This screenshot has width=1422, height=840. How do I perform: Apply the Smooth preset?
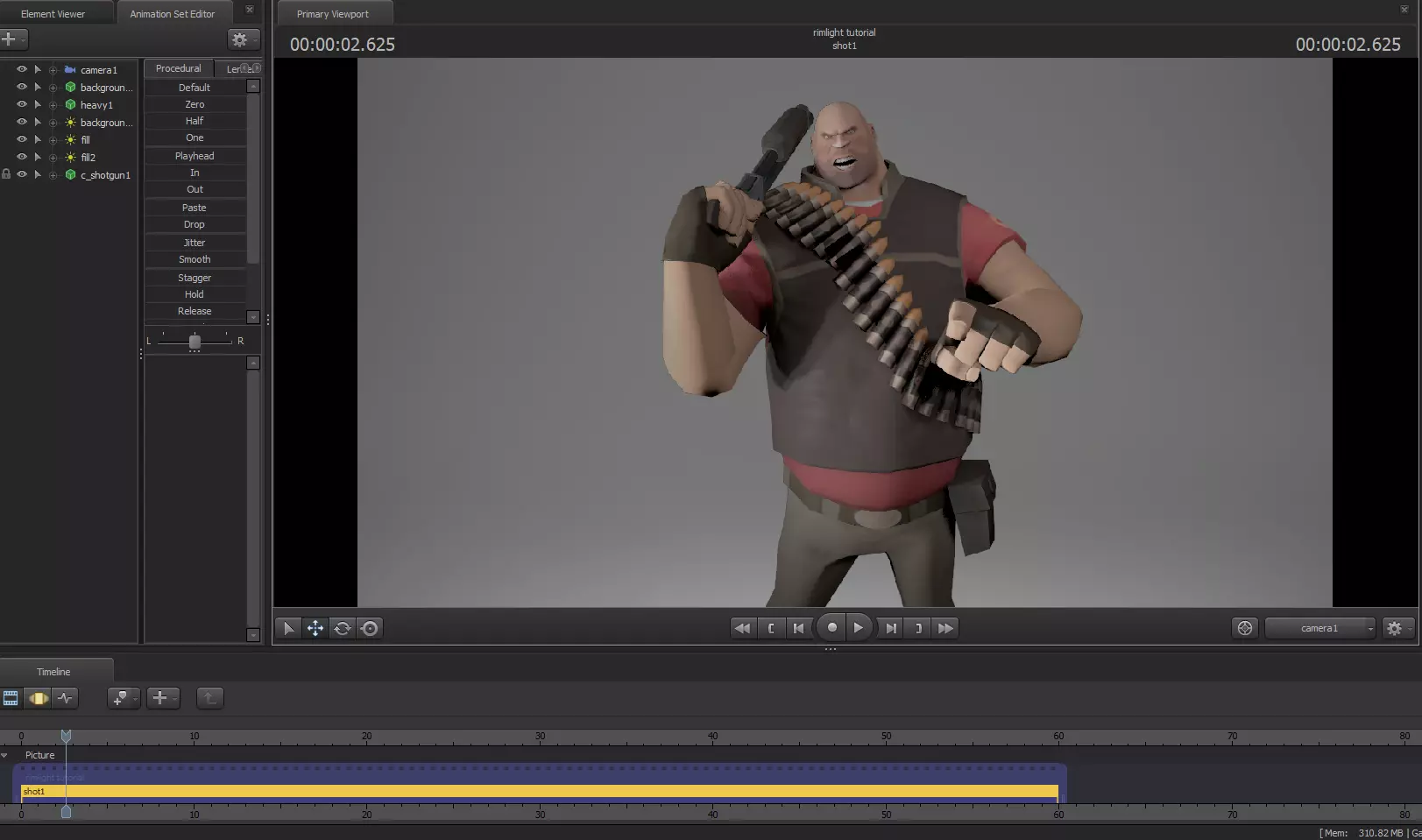(195, 259)
